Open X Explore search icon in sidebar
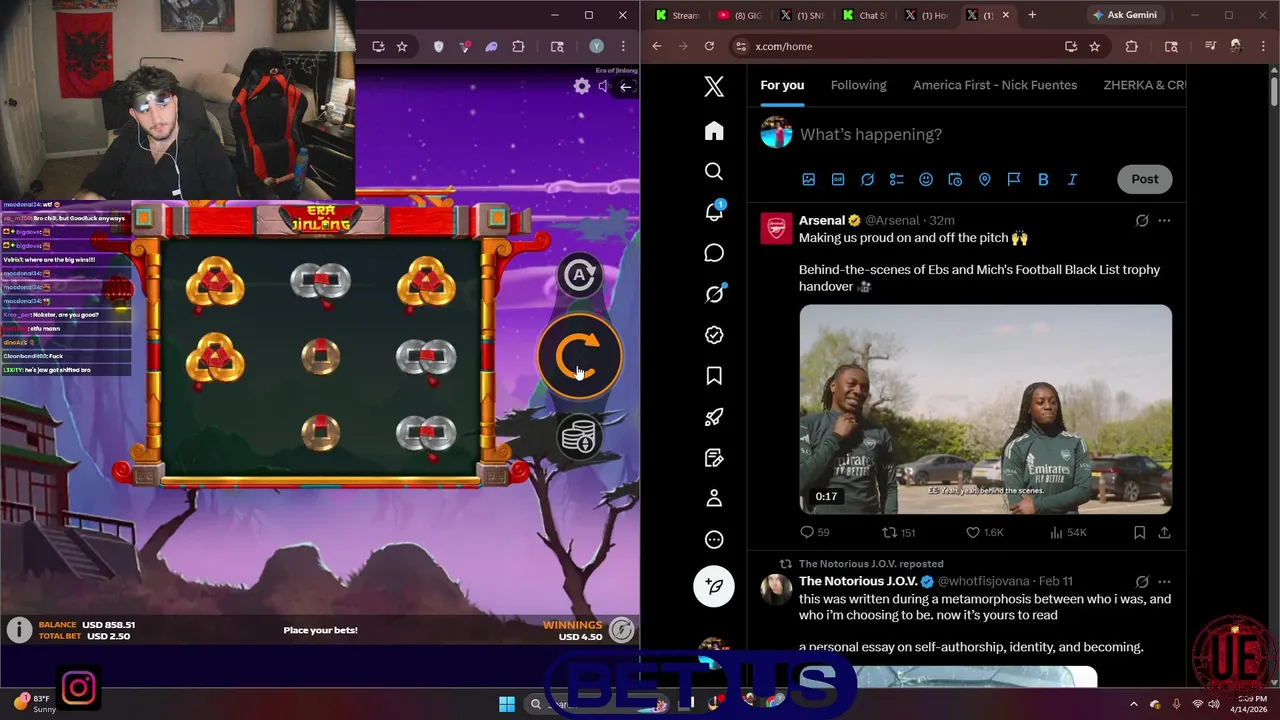The image size is (1280, 720). (714, 172)
